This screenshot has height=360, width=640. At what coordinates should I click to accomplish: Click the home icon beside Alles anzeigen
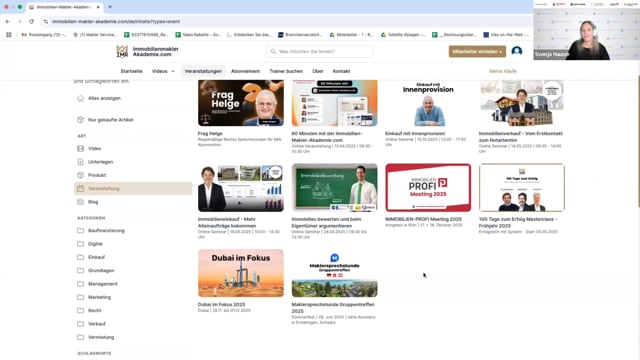pos(80,98)
